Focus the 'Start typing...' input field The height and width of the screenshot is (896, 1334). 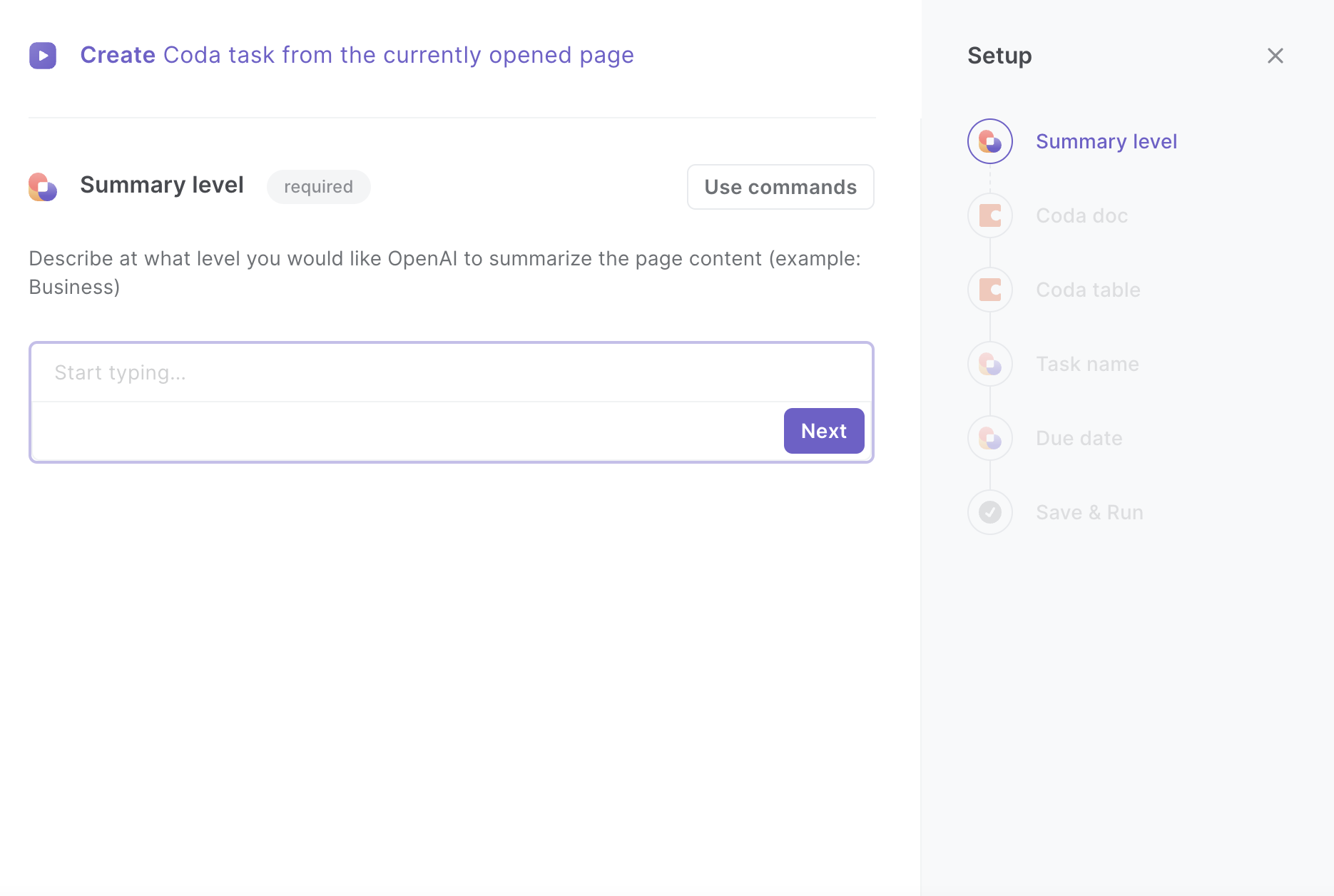click(452, 373)
